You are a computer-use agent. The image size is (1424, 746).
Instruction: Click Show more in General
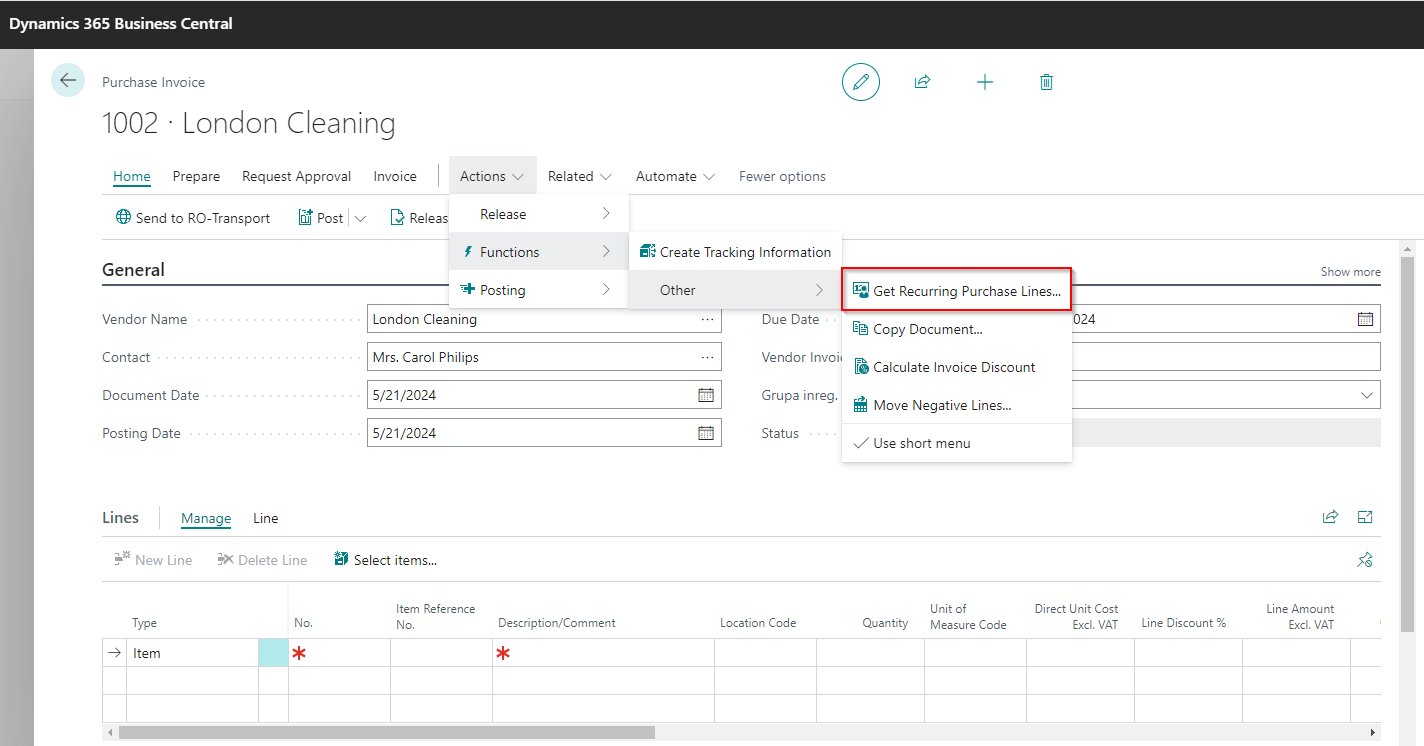tap(1350, 272)
